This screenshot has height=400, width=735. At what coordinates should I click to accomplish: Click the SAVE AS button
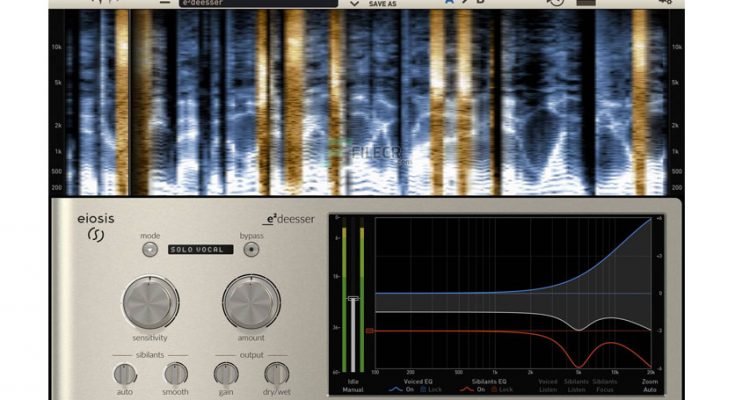click(x=382, y=5)
